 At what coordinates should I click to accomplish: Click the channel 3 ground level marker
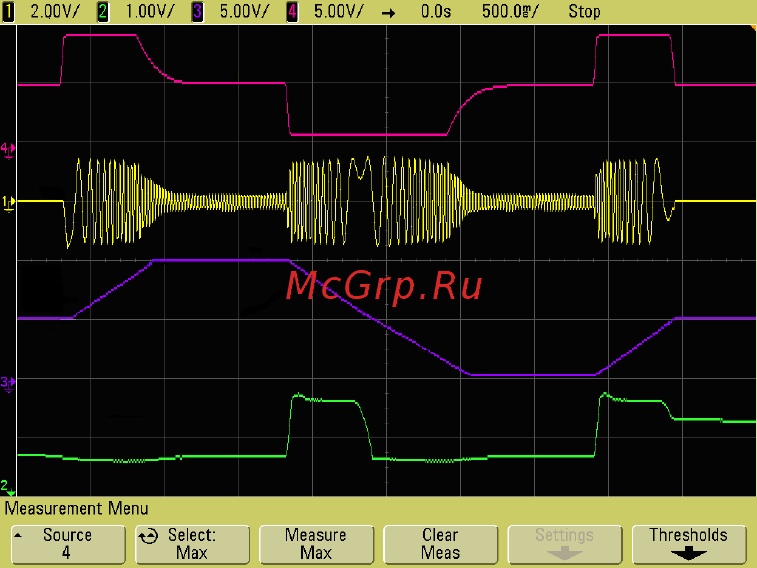click(x=8, y=384)
